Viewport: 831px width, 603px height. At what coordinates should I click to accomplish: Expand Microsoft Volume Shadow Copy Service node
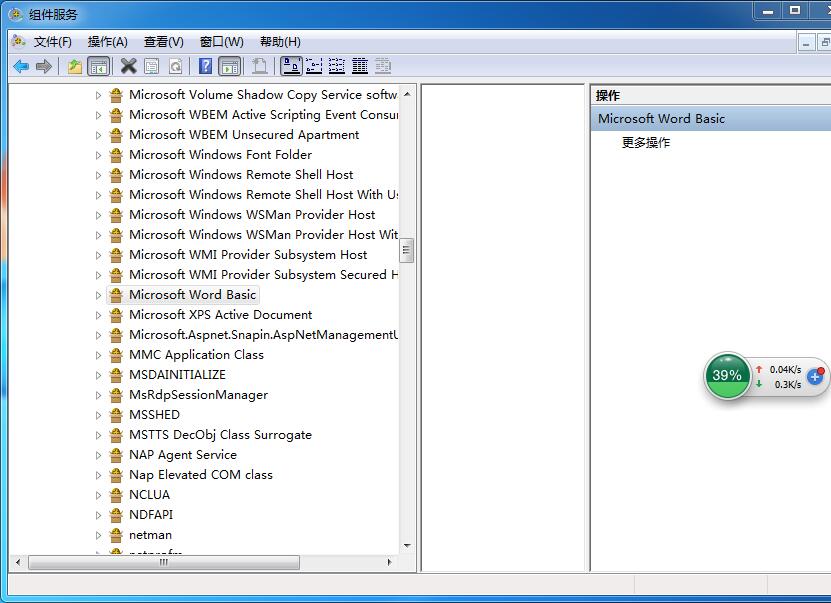coord(98,95)
